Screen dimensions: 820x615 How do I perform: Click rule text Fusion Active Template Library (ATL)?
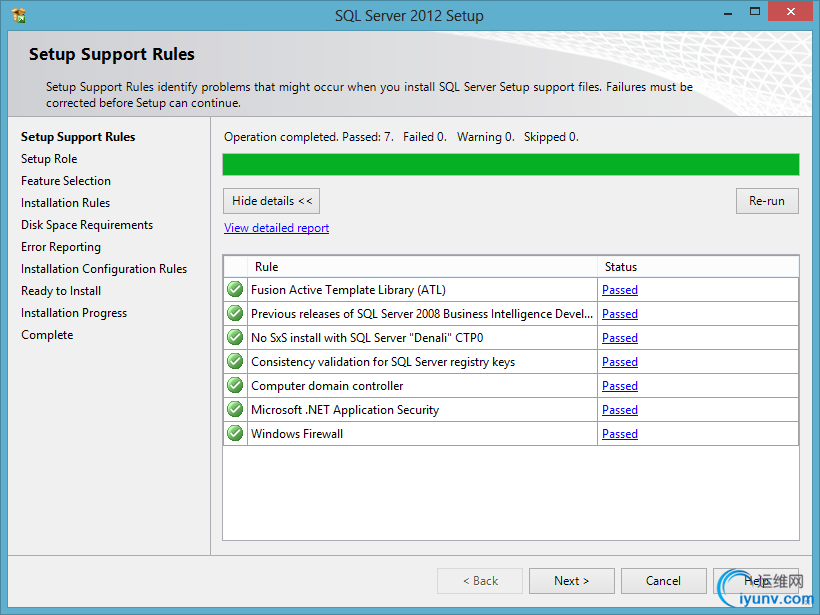click(348, 290)
